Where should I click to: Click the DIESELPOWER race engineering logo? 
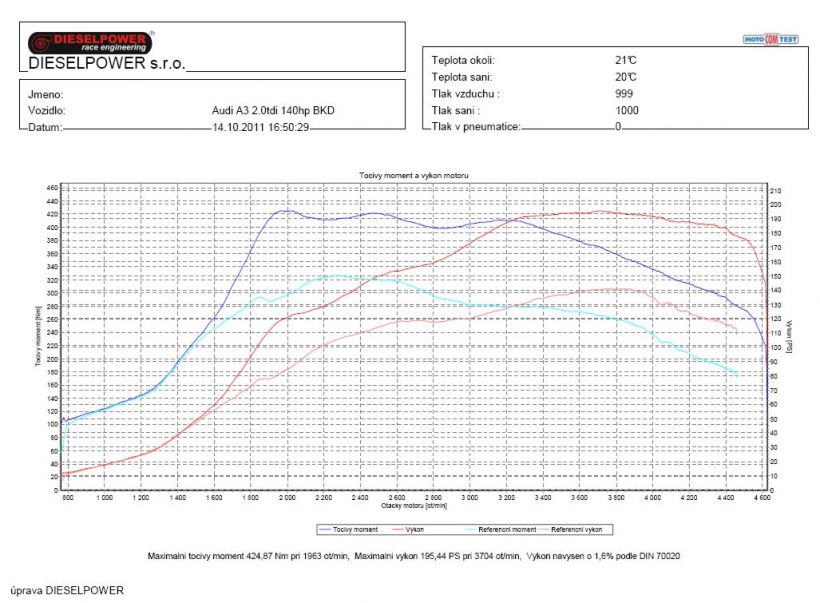click(91, 41)
